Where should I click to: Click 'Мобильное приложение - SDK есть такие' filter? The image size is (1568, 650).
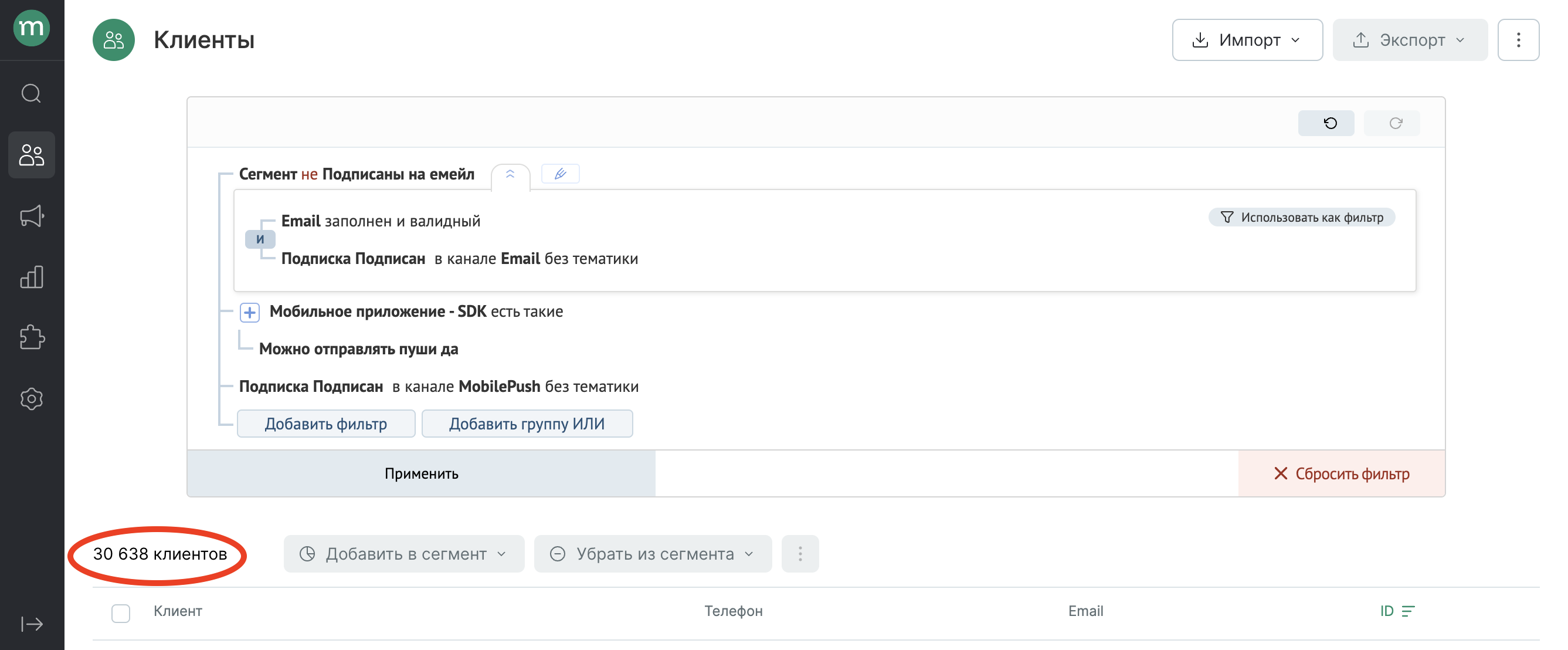[416, 312]
